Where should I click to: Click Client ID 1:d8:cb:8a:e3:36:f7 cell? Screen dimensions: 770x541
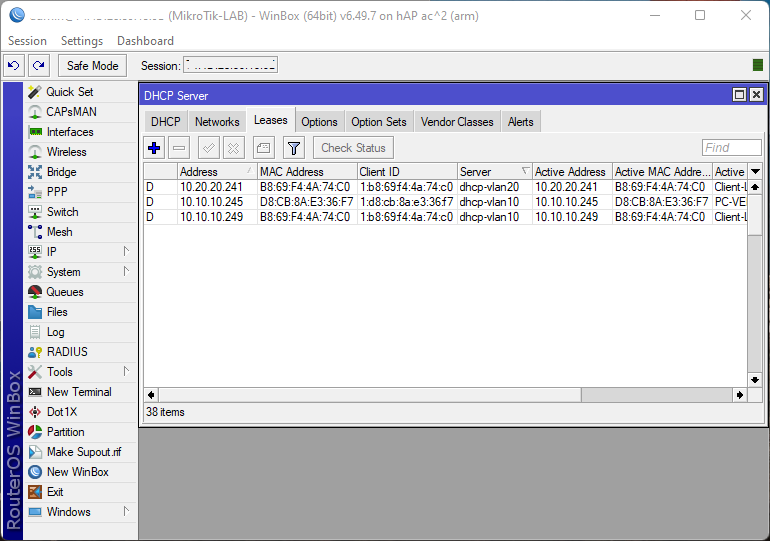click(407, 202)
